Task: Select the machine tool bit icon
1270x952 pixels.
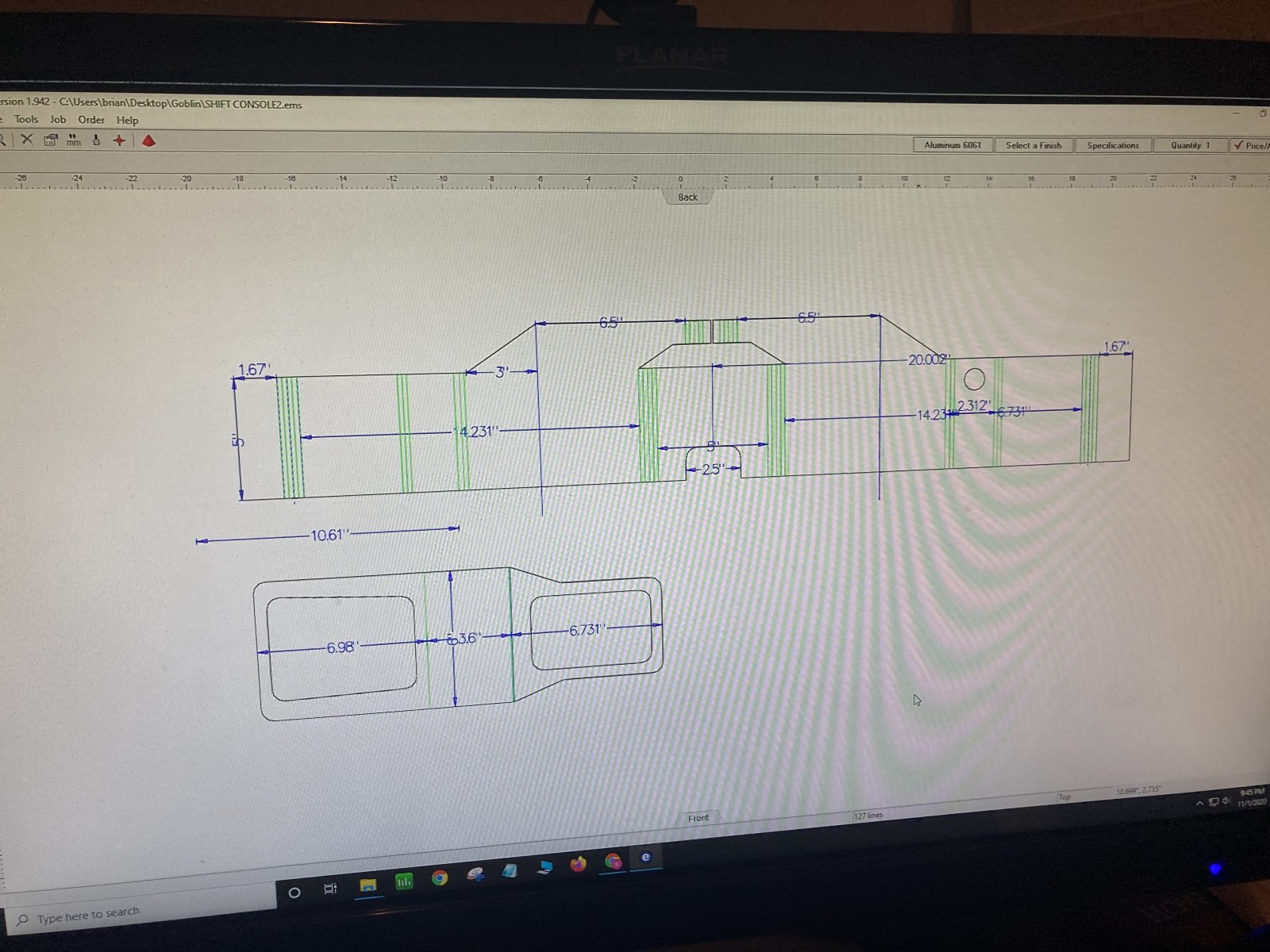Action: pyautogui.click(x=97, y=140)
